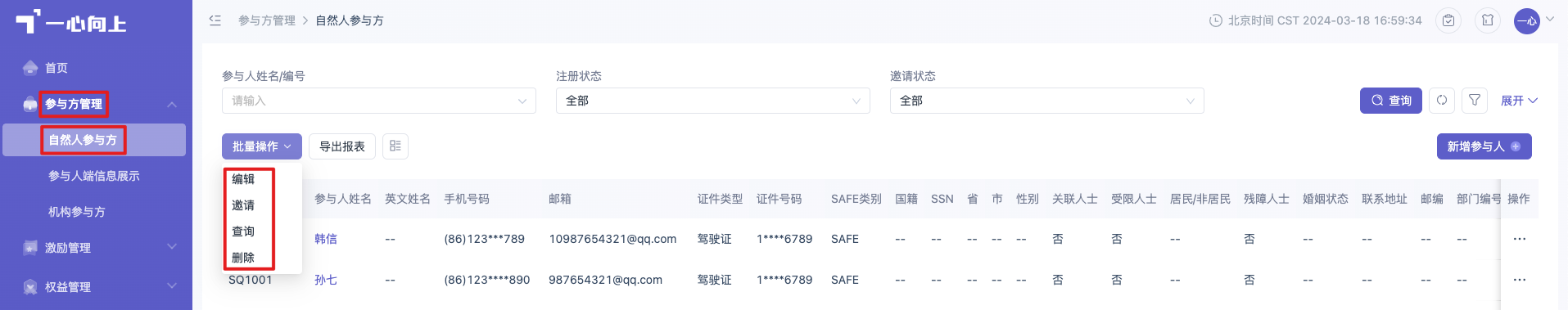This screenshot has width=1568, height=310.
Task: Click the 新增参与人 button
Action: (x=1484, y=146)
